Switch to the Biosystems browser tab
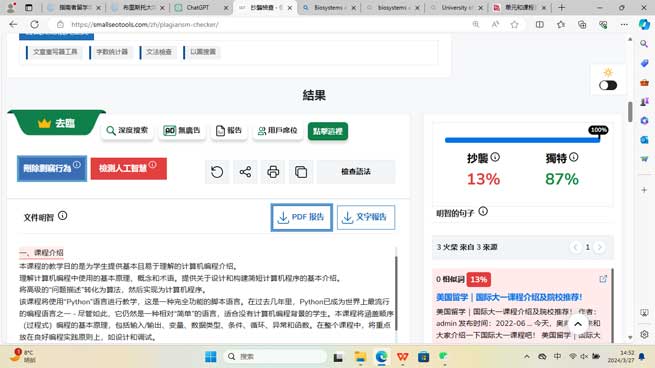The width and height of the screenshot is (655, 368). pyautogui.click(x=328, y=8)
